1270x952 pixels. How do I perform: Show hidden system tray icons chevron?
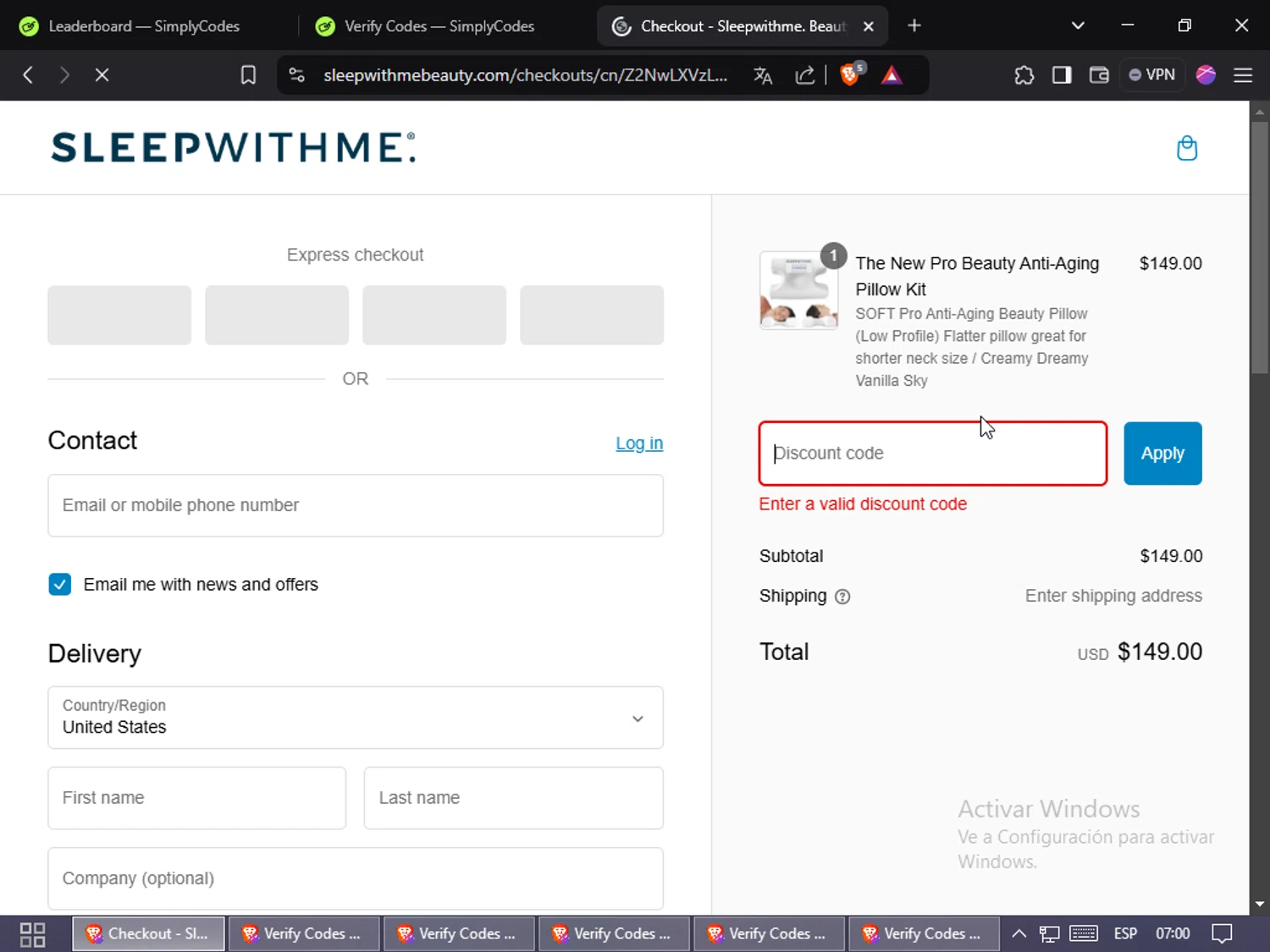tap(1019, 934)
